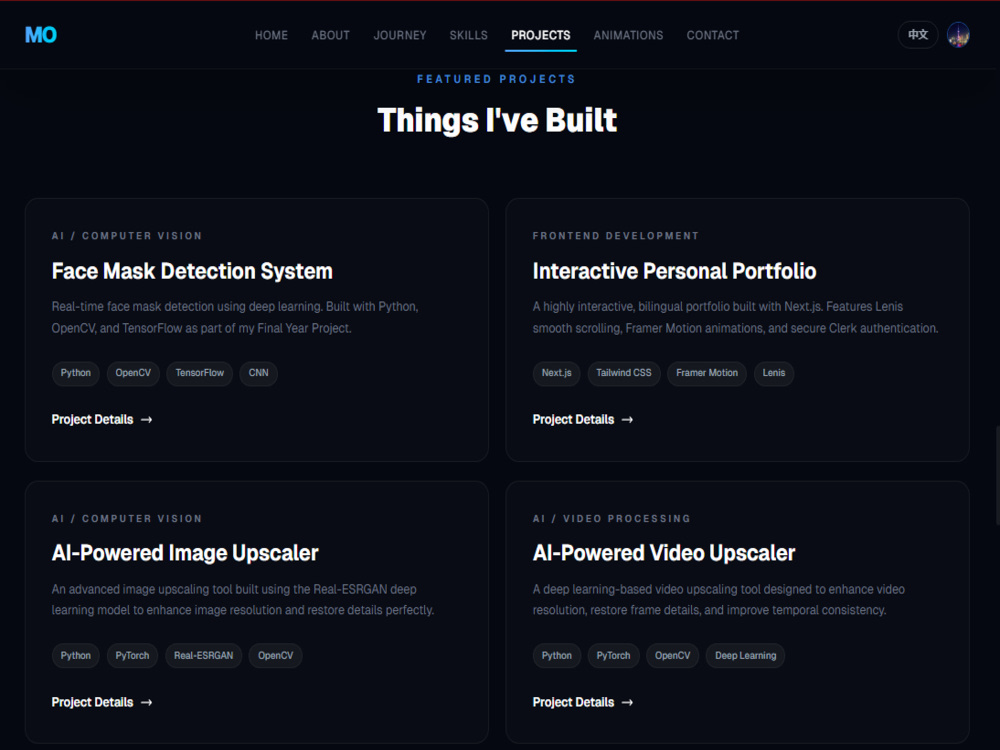This screenshot has width=1000, height=750.
Task: Go to the Skills nav item
Action: click(x=468, y=35)
